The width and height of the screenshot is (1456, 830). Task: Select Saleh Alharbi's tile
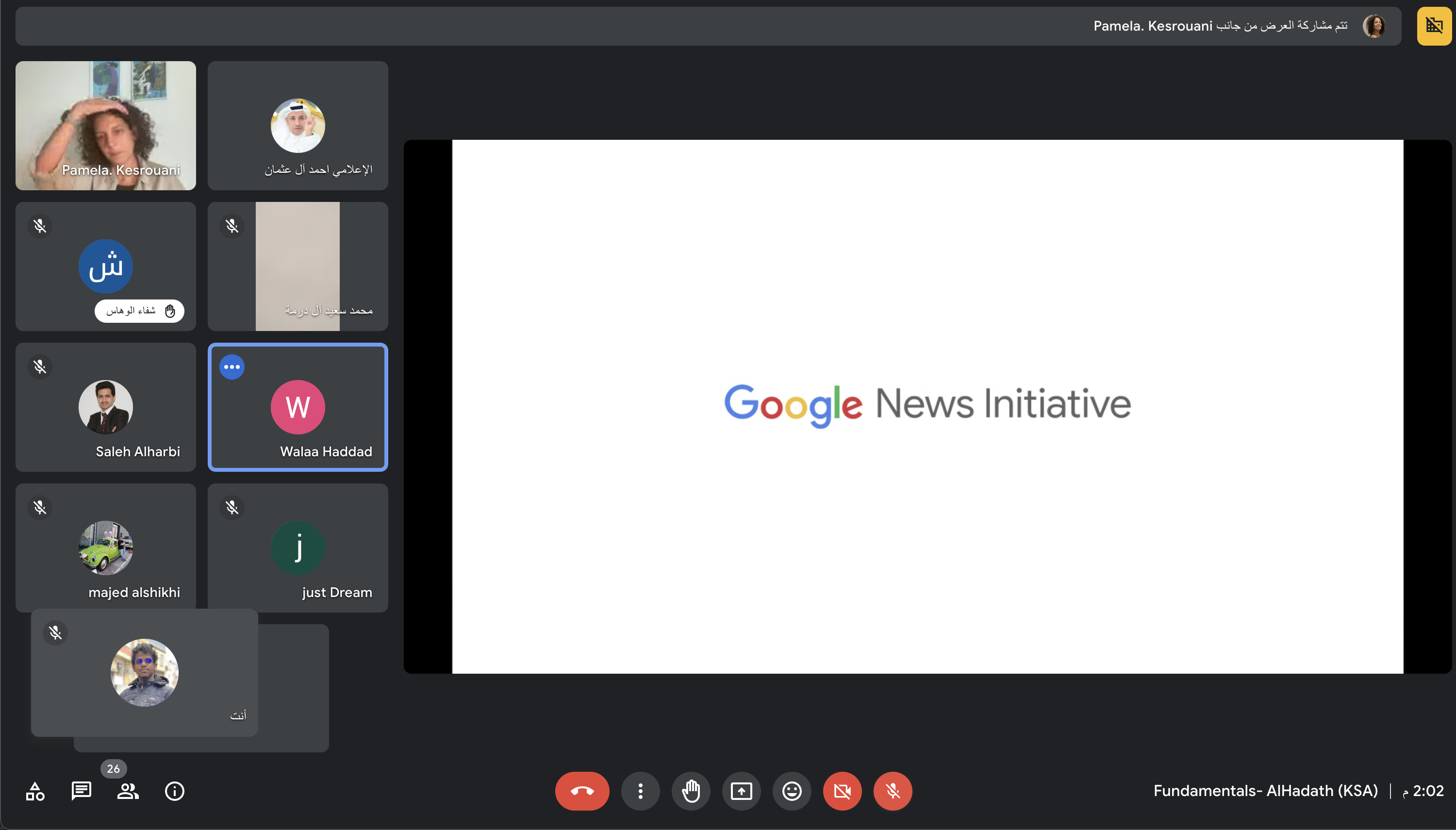coord(105,407)
